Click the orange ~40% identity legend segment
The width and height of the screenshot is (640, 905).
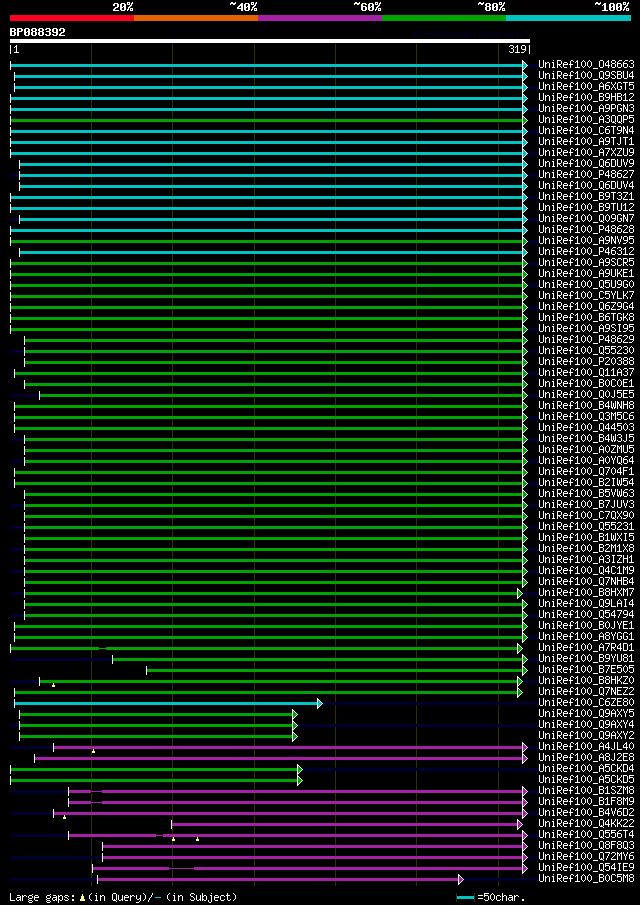tap(196, 18)
